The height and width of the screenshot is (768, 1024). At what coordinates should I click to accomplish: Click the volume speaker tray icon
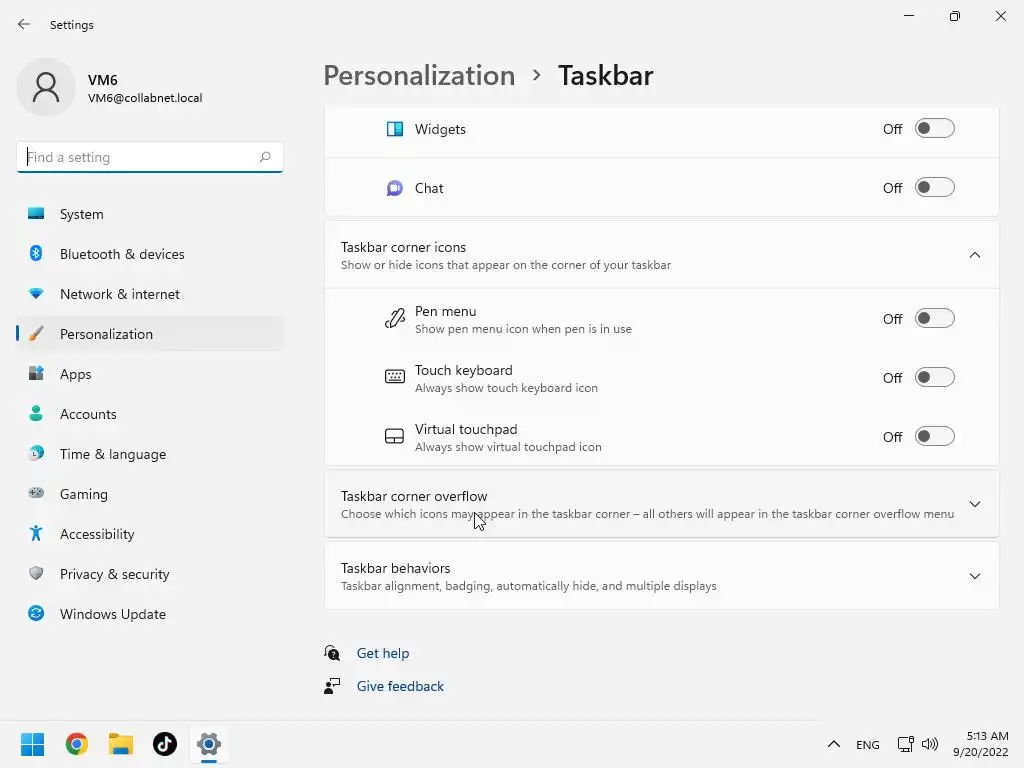coord(930,744)
